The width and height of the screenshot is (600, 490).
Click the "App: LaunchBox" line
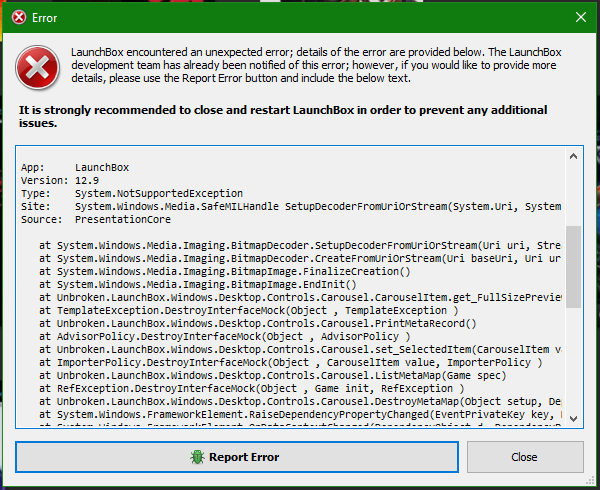pyautogui.click(x=75, y=167)
